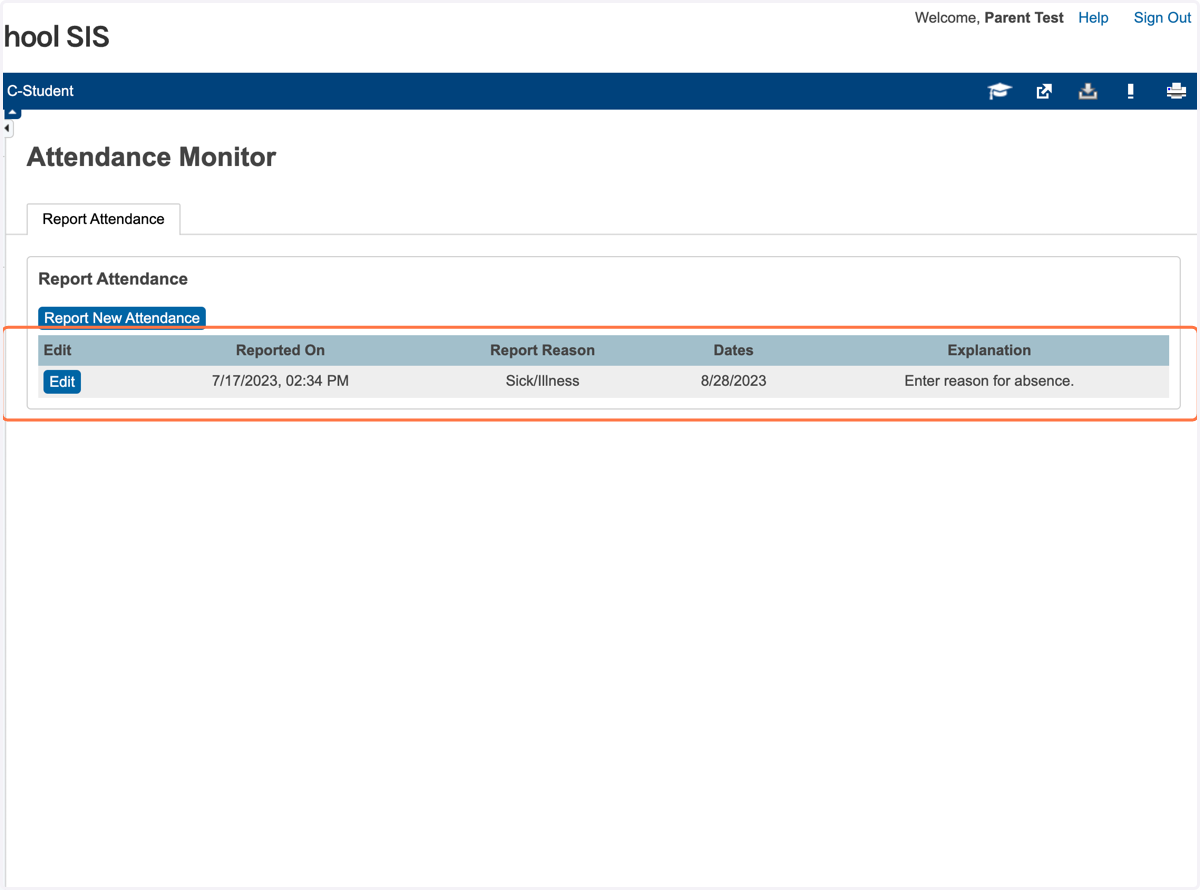The height and width of the screenshot is (890, 1200).
Task: Select the Sick/Illness reason cell
Action: tap(542, 381)
